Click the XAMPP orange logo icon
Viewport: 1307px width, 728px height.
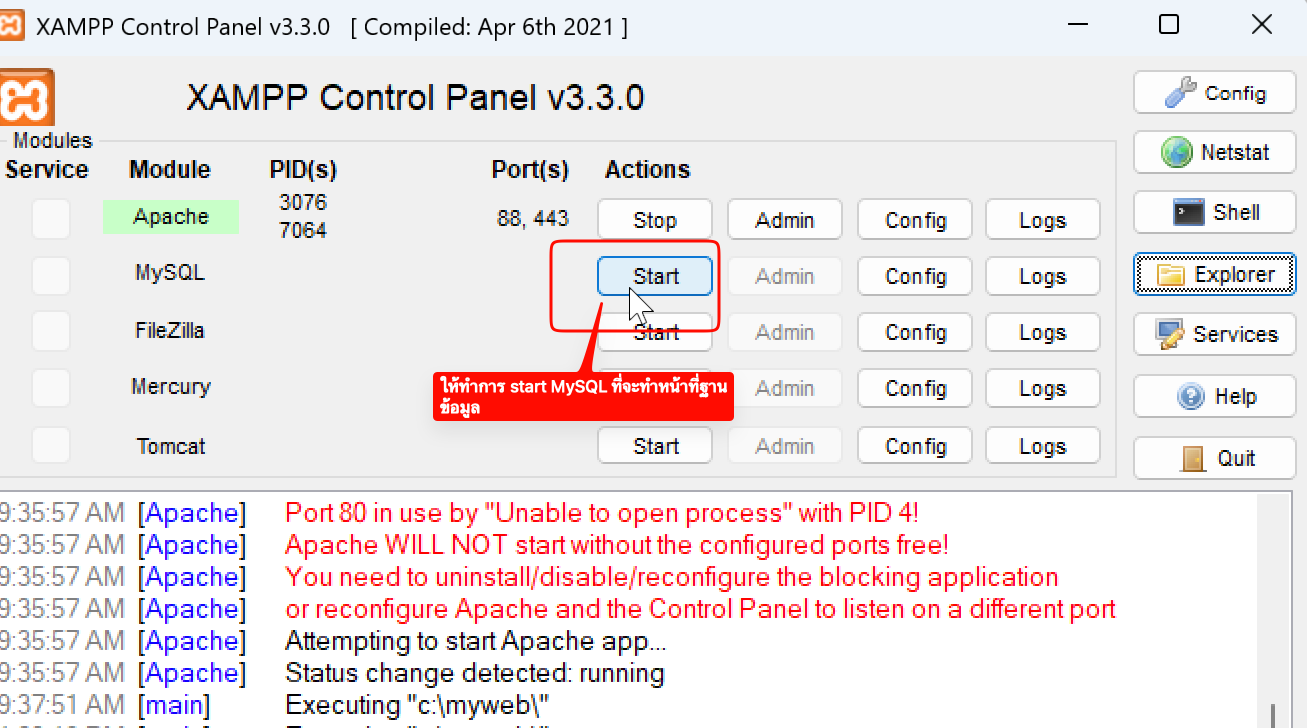coord(27,97)
